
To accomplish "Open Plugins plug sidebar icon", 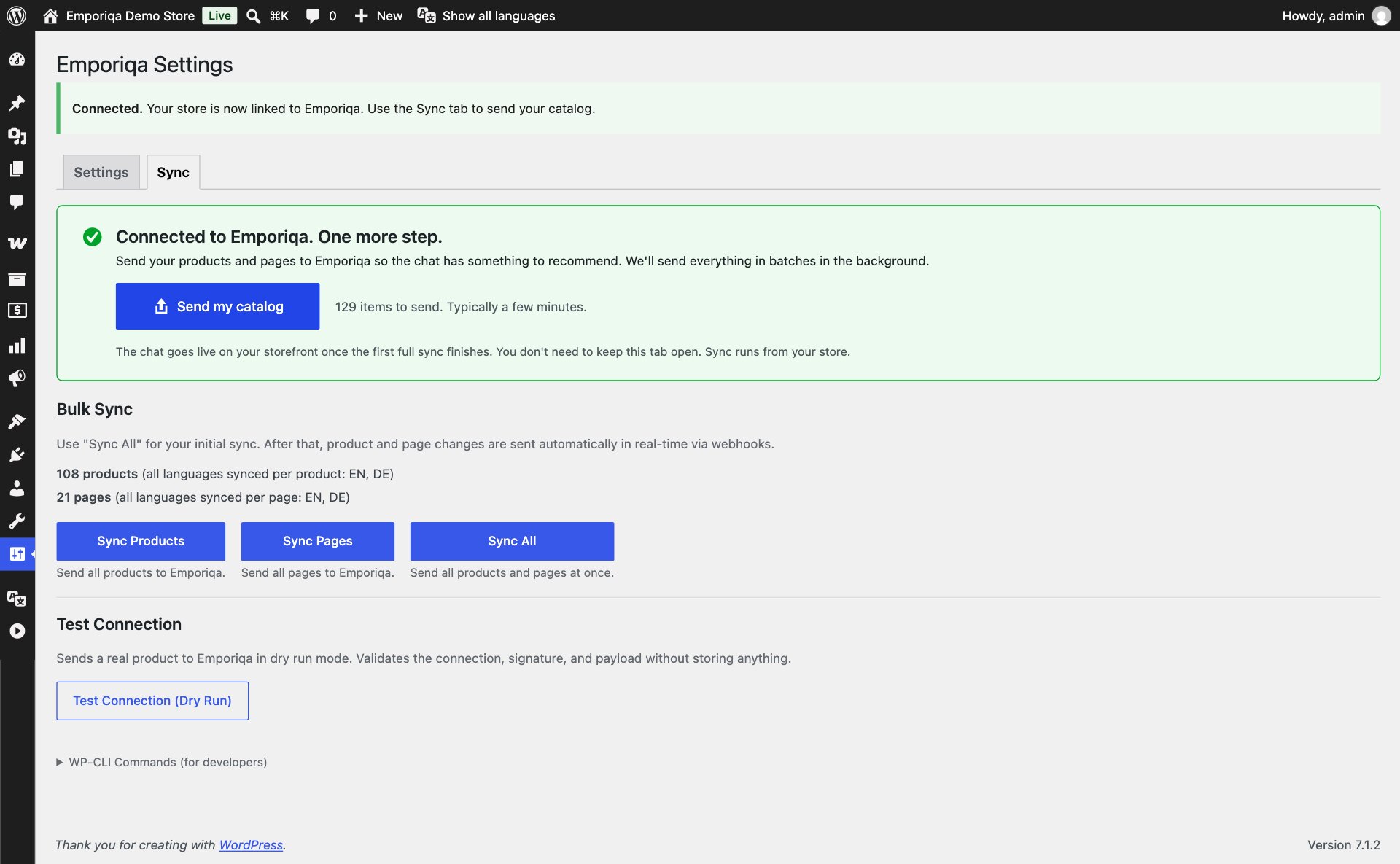I will (x=17, y=455).
